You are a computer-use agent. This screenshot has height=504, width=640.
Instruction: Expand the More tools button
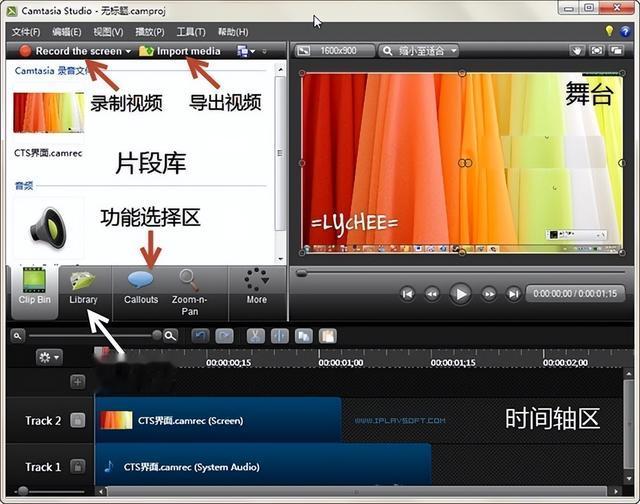click(257, 287)
